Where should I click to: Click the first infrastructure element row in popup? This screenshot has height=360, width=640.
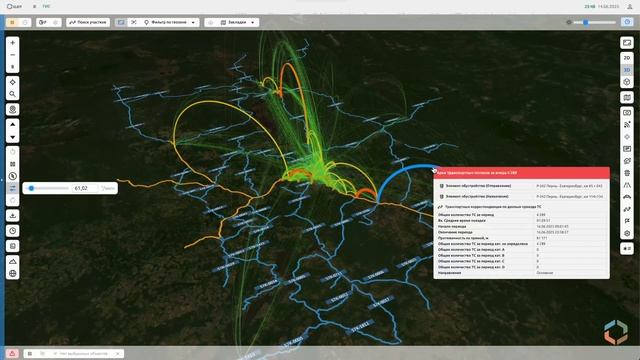[522, 186]
